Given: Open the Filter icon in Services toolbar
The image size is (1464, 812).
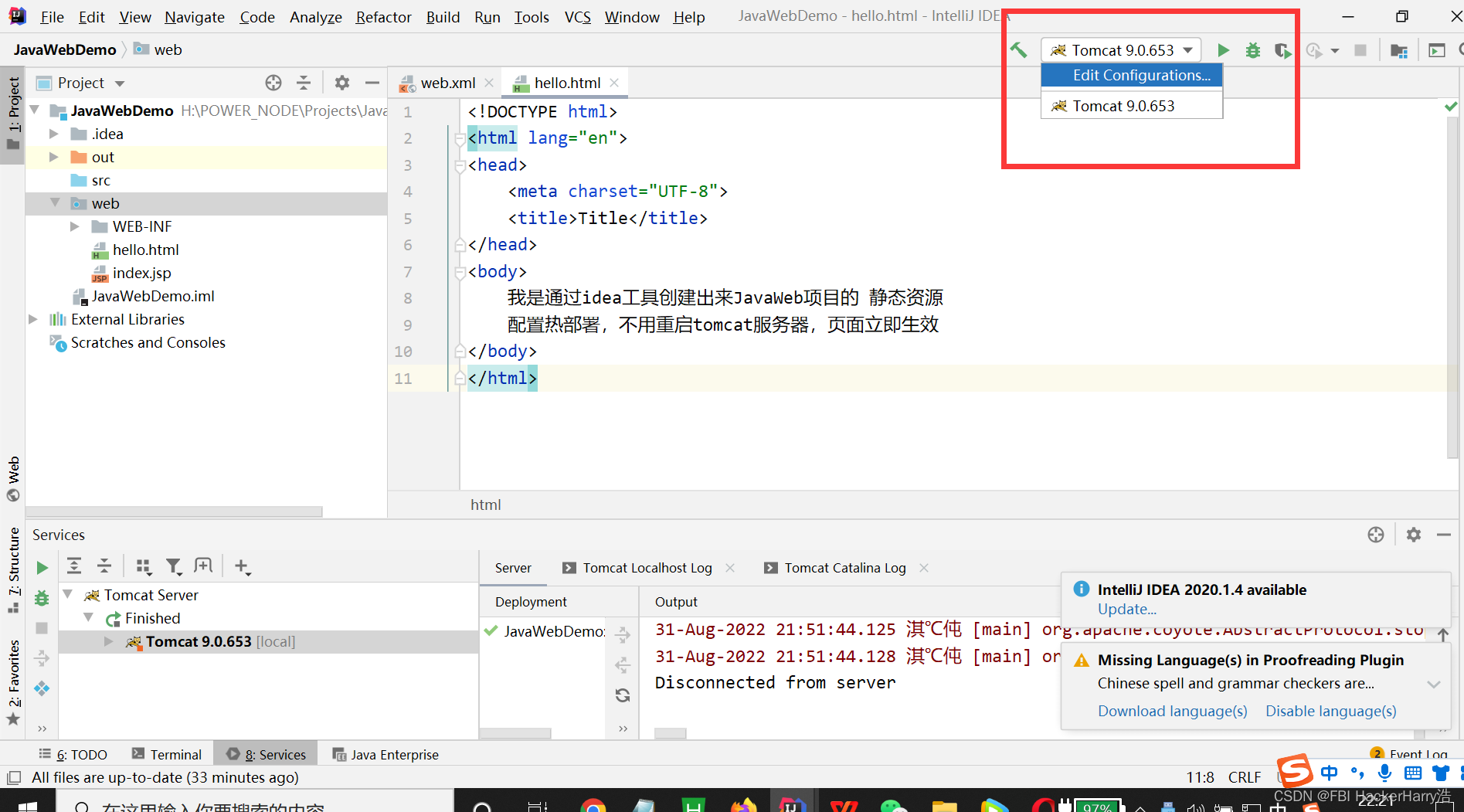Looking at the screenshot, I should 174,566.
